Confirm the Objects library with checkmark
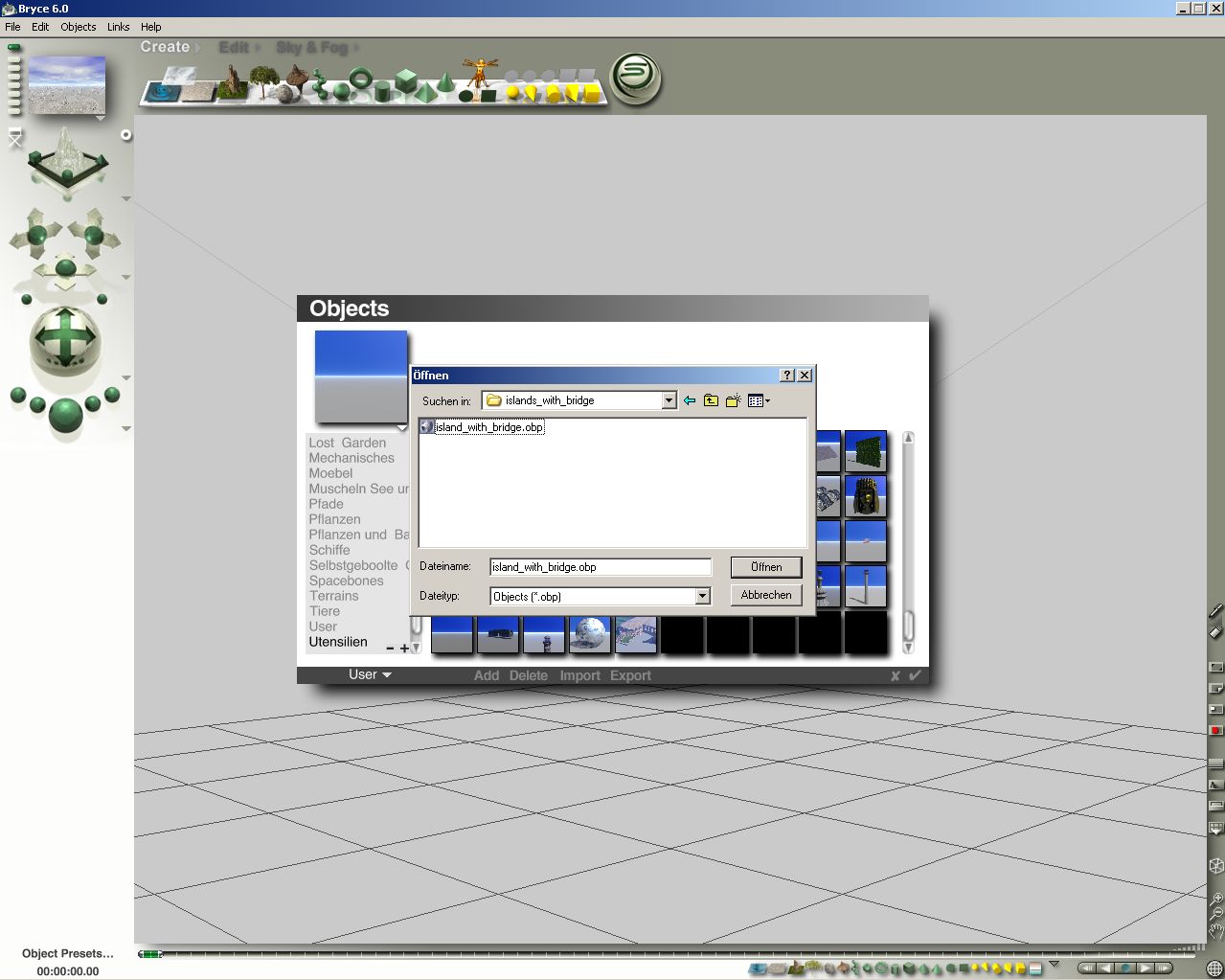Screen dimensions: 1225x980 coord(915,675)
